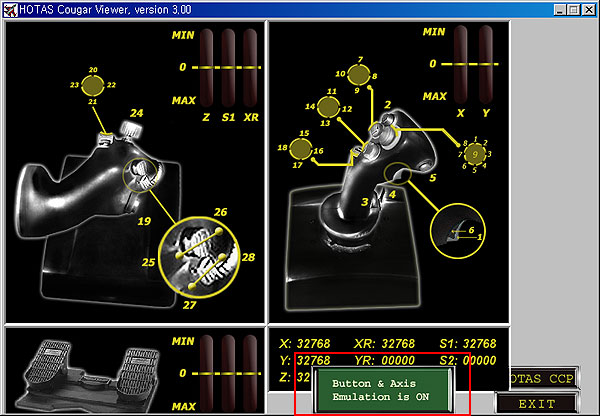Click label 27 below the magnified switch
Screen dimensions: 600x416
tap(189, 305)
